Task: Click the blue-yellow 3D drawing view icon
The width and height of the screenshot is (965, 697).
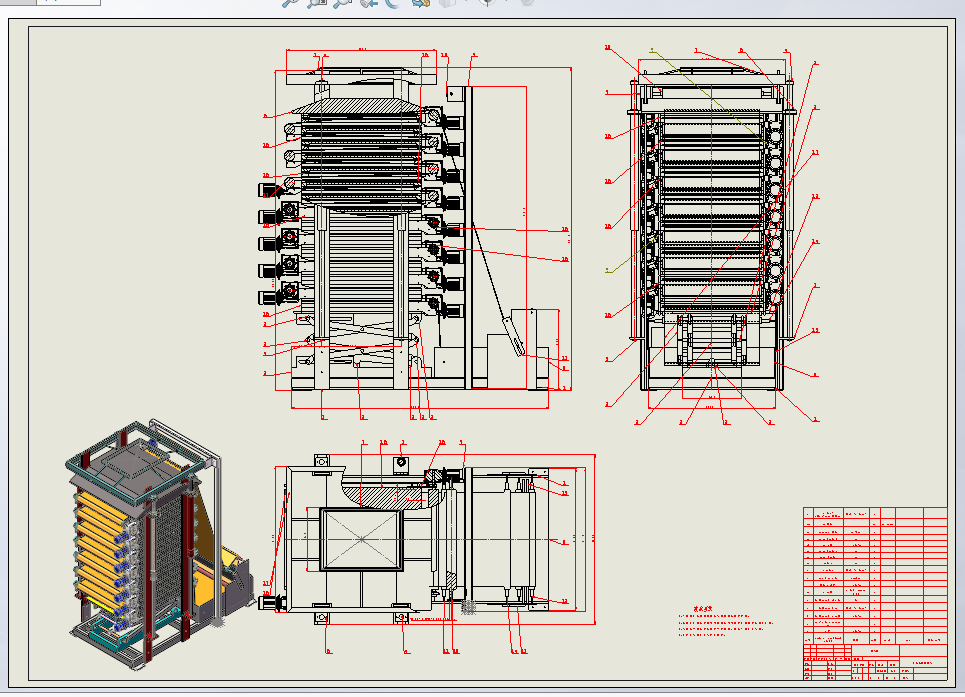Action: [x=421, y=3]
